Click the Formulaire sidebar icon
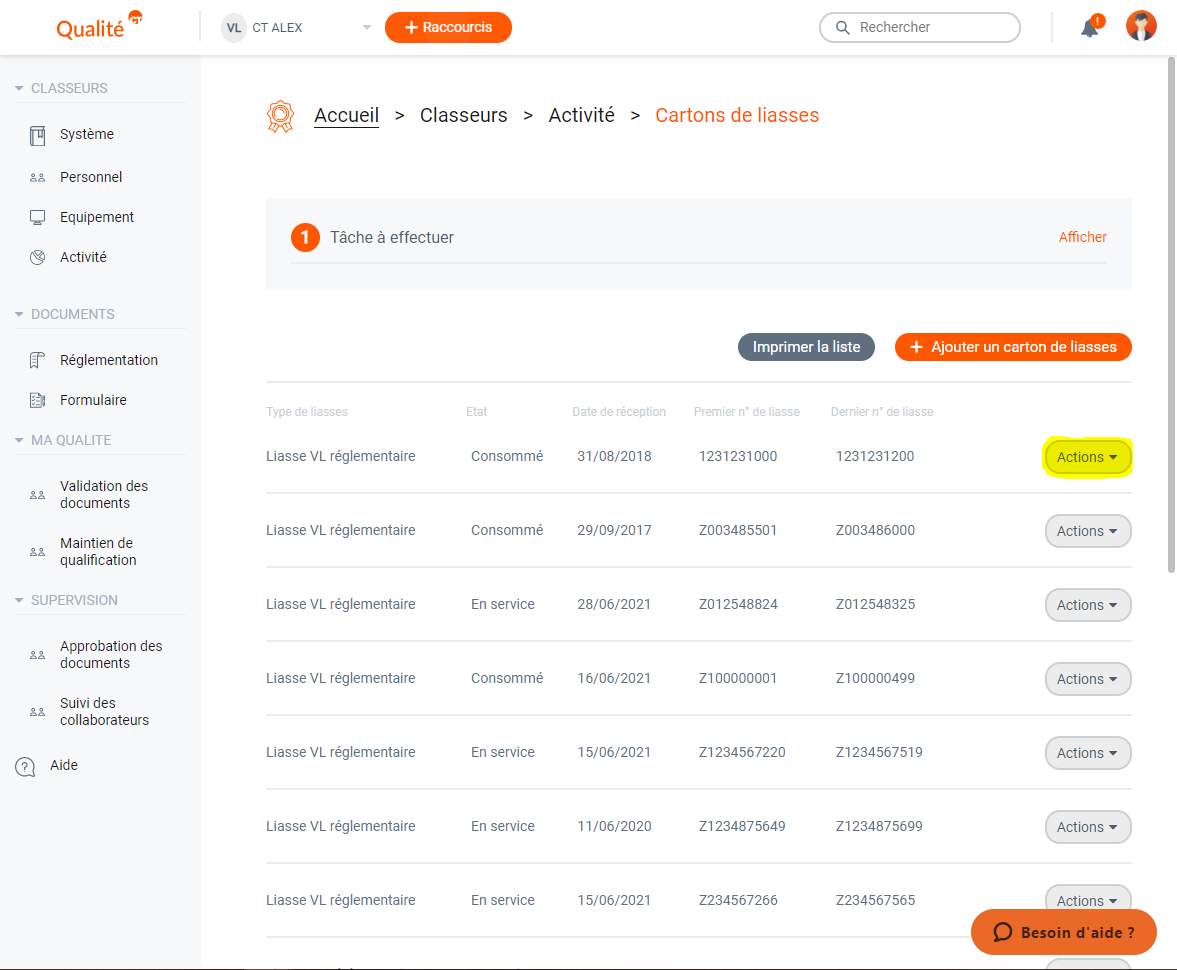1177x970 pixels. (x=38, y=400)
